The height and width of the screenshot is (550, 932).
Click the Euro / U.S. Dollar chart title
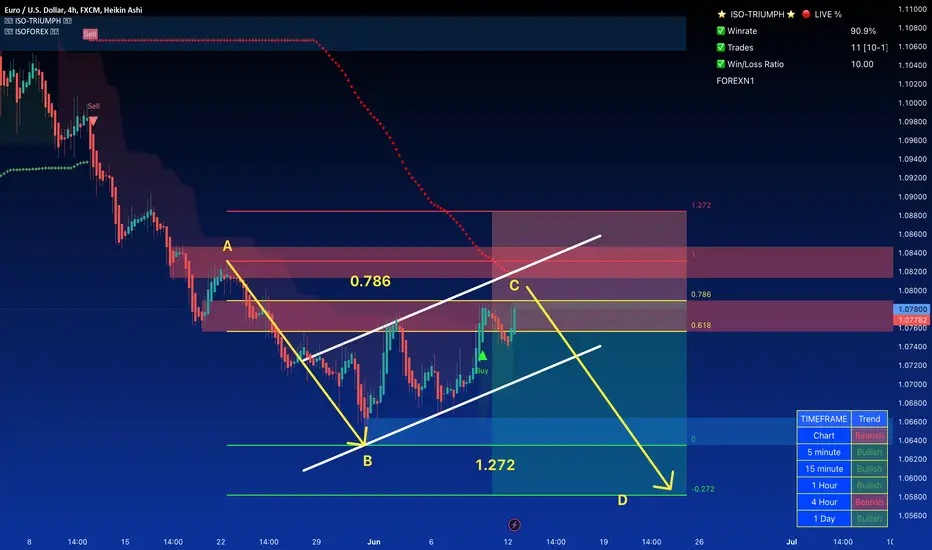point(73,10)
